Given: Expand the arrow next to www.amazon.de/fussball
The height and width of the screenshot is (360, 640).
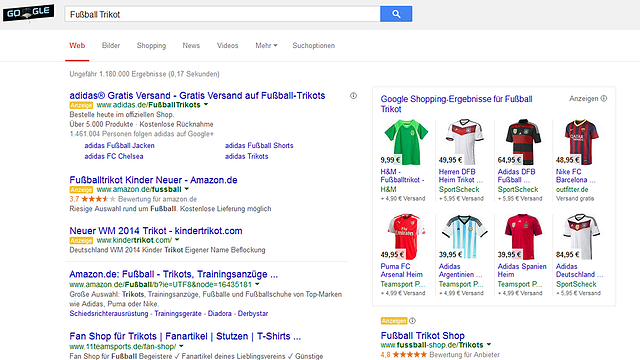Looking at the screenshot, I should pos(187,189).
